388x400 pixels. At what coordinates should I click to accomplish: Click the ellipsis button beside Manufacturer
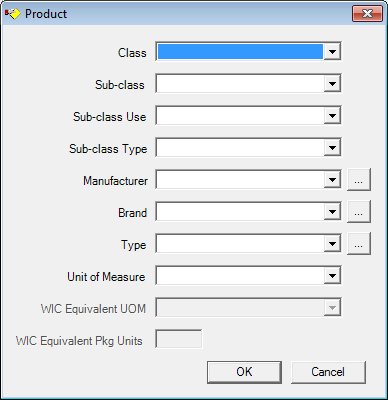tap(359, 180)
